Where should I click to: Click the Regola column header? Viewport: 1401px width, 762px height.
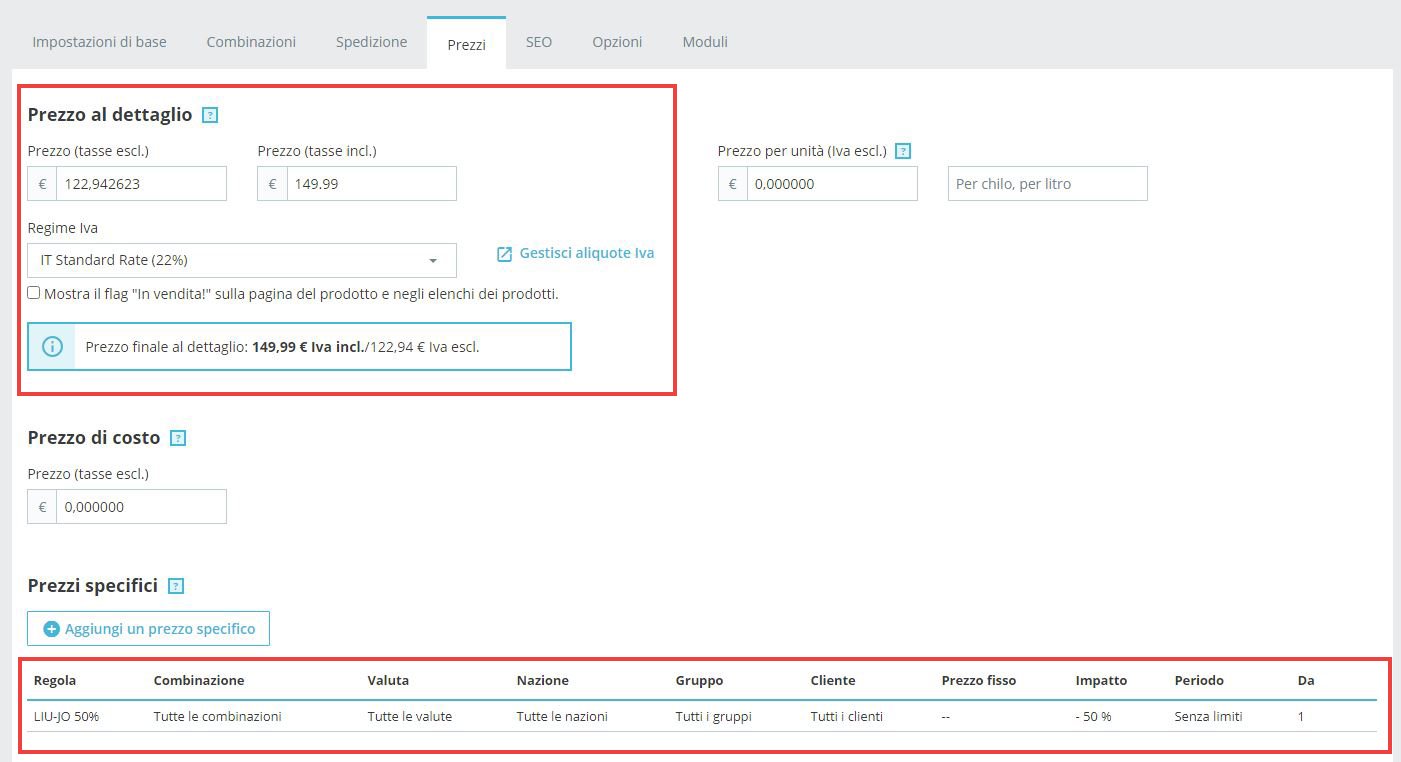coord(55,680)
